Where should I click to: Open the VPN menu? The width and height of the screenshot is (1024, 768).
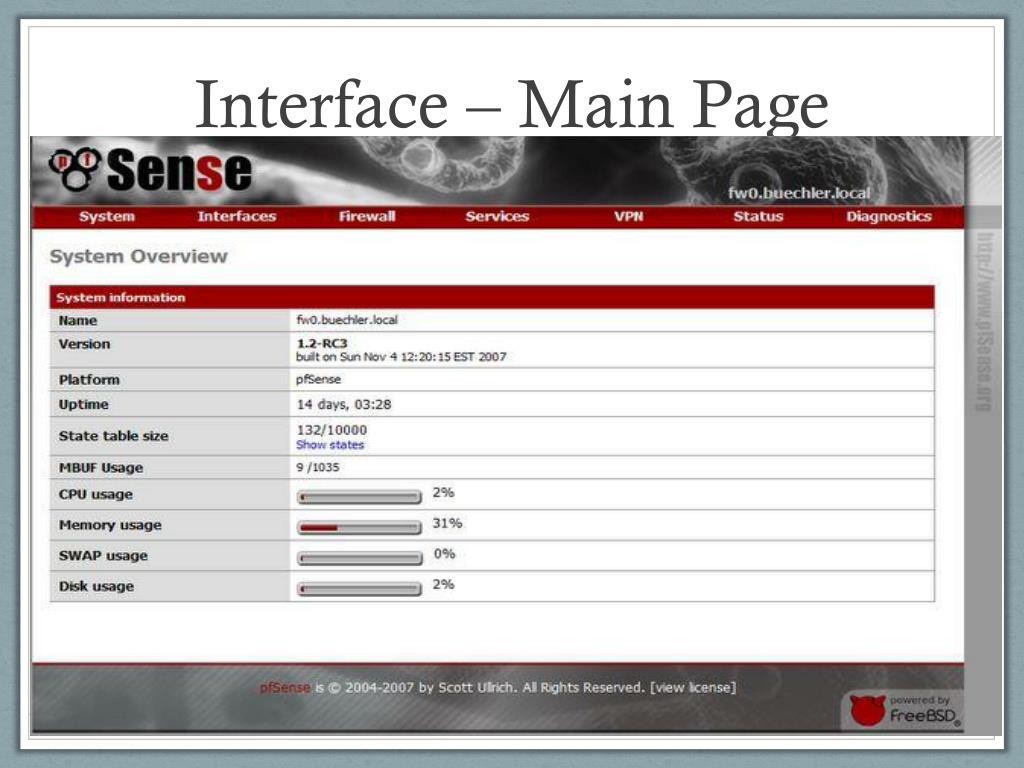(x=628, y=216)
